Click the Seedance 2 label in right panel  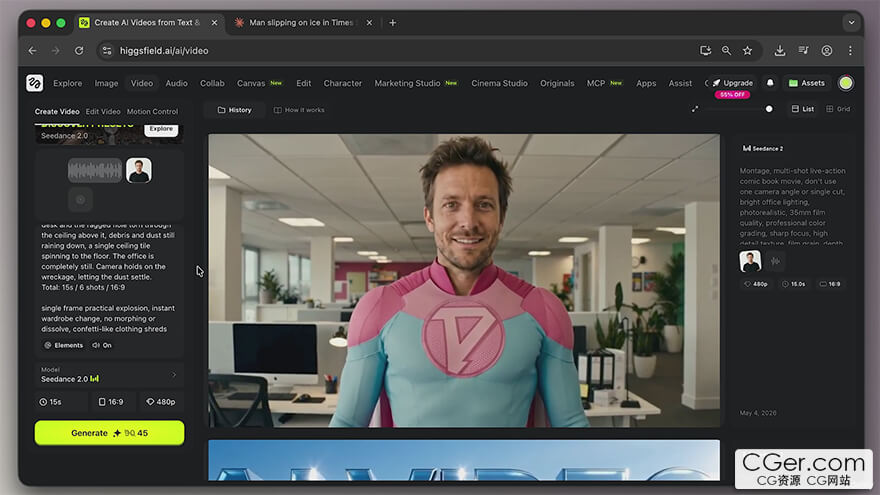[763, 149]
